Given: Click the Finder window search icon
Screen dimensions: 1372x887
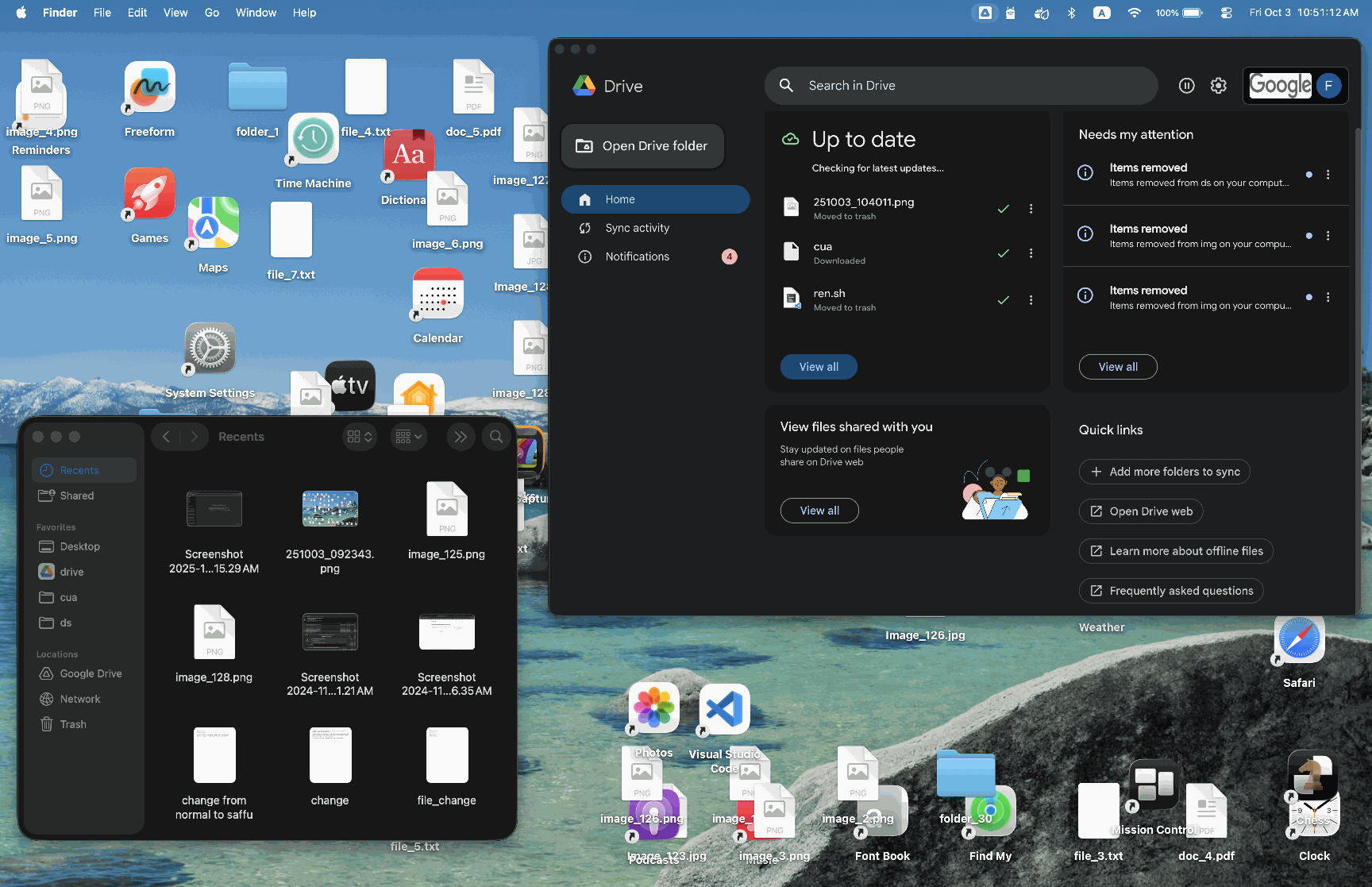Looking at the screenshot, I should [x=496, y=437].
